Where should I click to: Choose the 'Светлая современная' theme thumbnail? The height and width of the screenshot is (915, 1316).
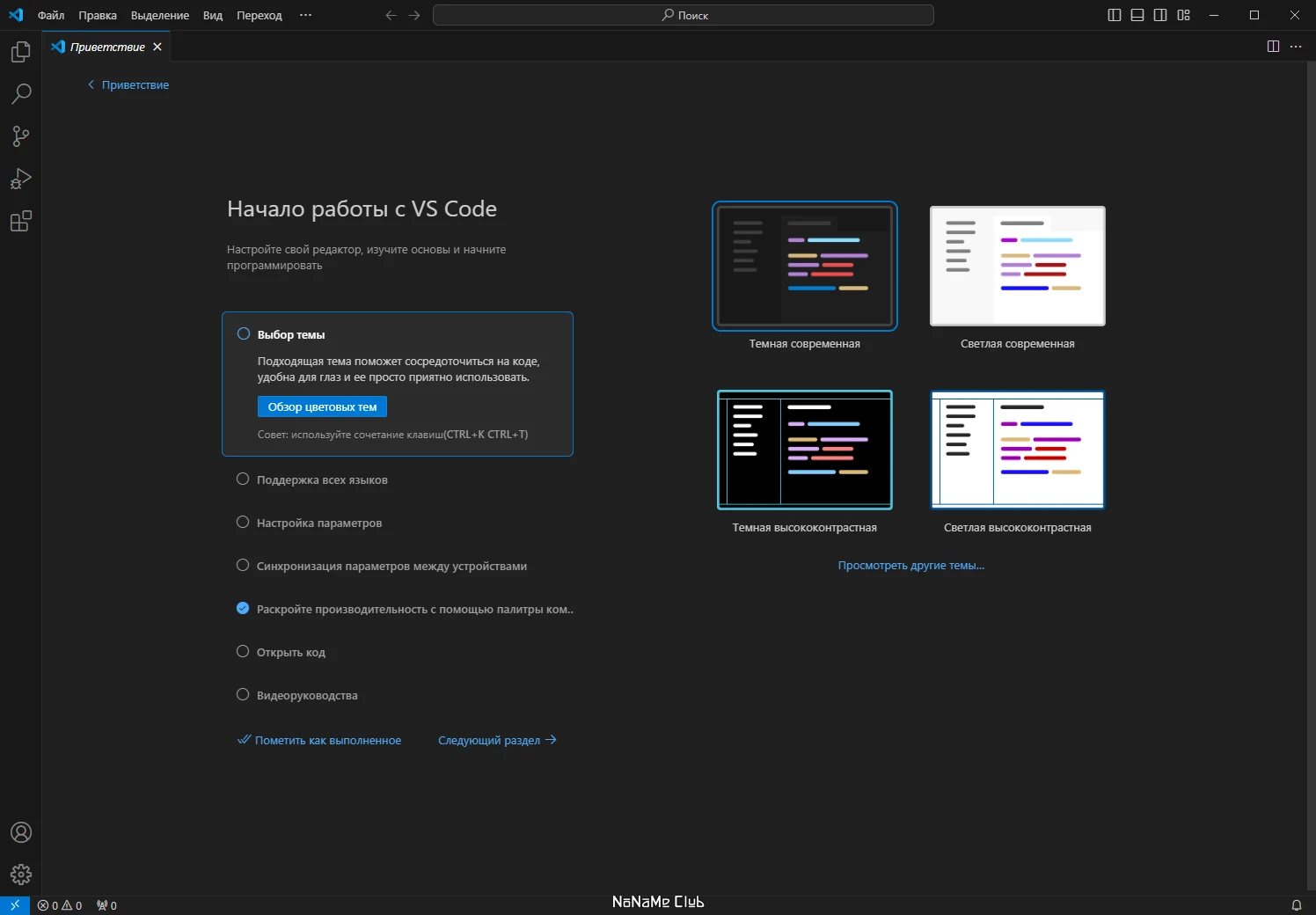click(1018, 266)
